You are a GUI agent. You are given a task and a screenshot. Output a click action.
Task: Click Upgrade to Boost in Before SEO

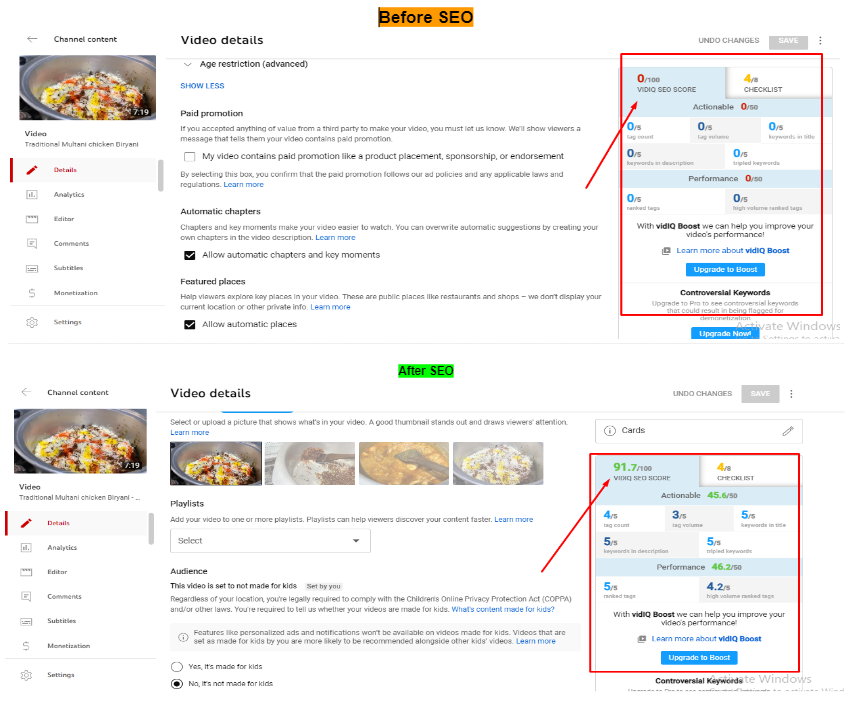click(x=725, y=270)
